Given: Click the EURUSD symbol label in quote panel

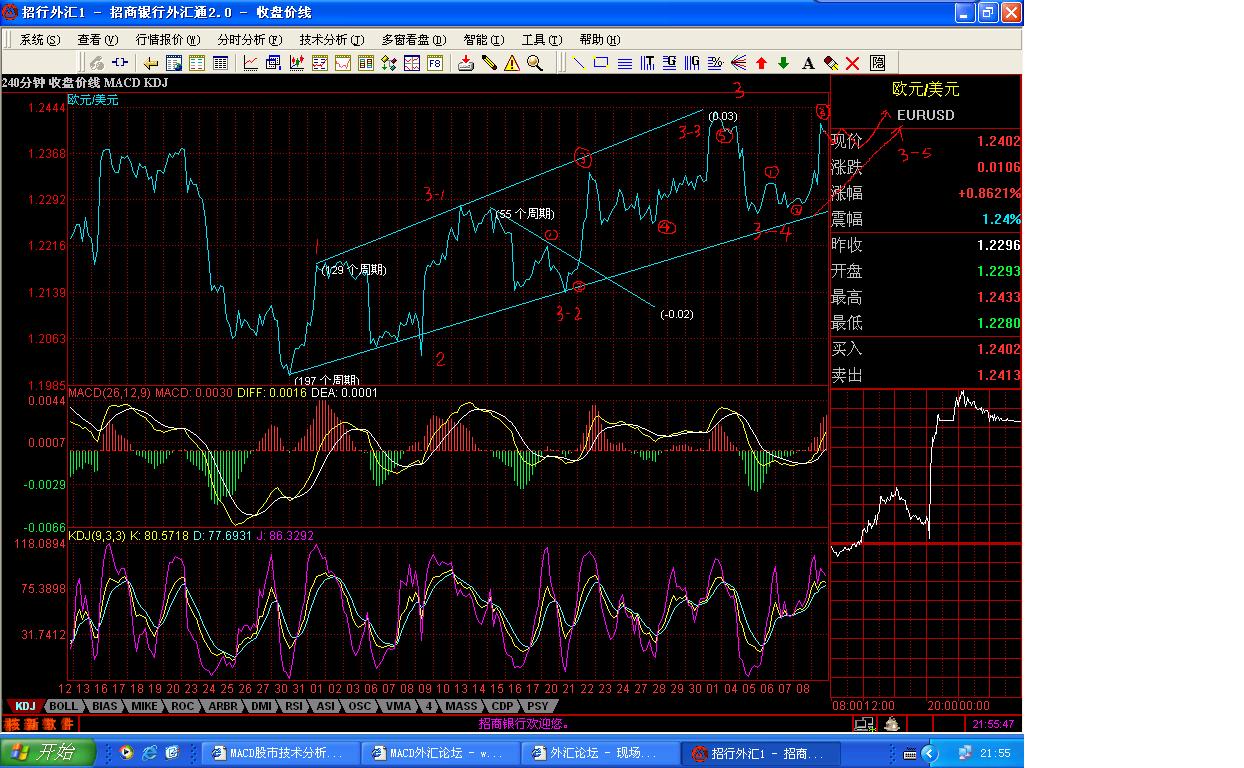Looking at the screenshot, I should tap(925, 115).
